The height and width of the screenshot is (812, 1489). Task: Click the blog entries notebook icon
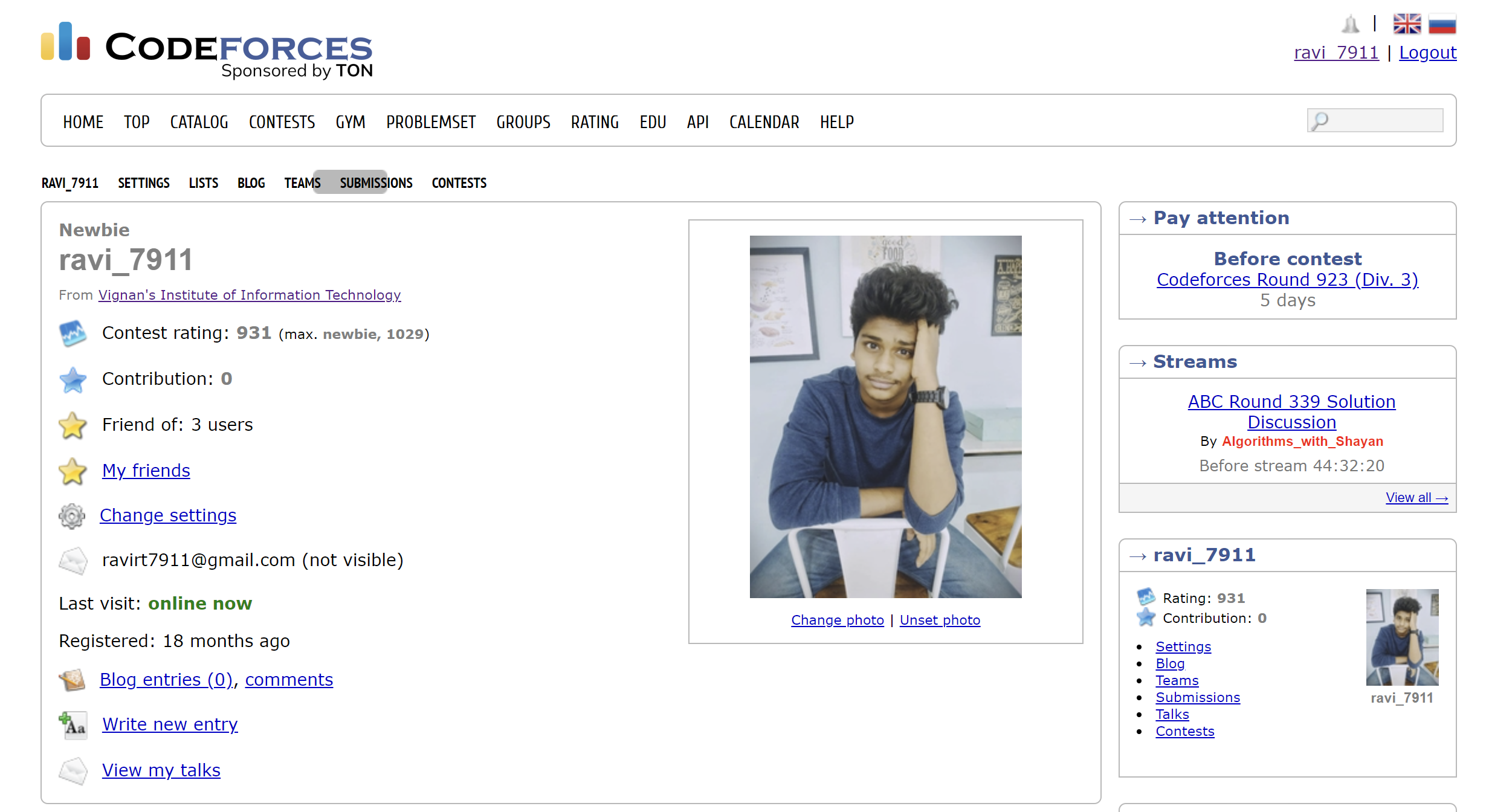tap(72, 680)
